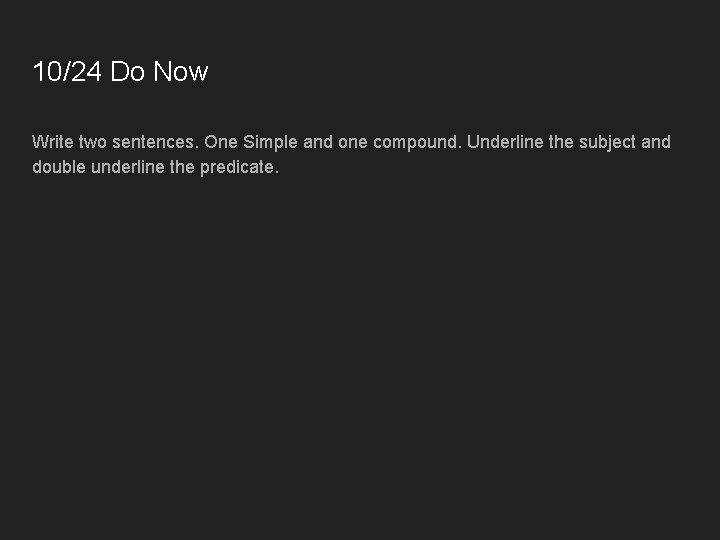Click the word 'sentences.' in body text
The height and width of the screenshot is (540, 720).
click(155, 142)
